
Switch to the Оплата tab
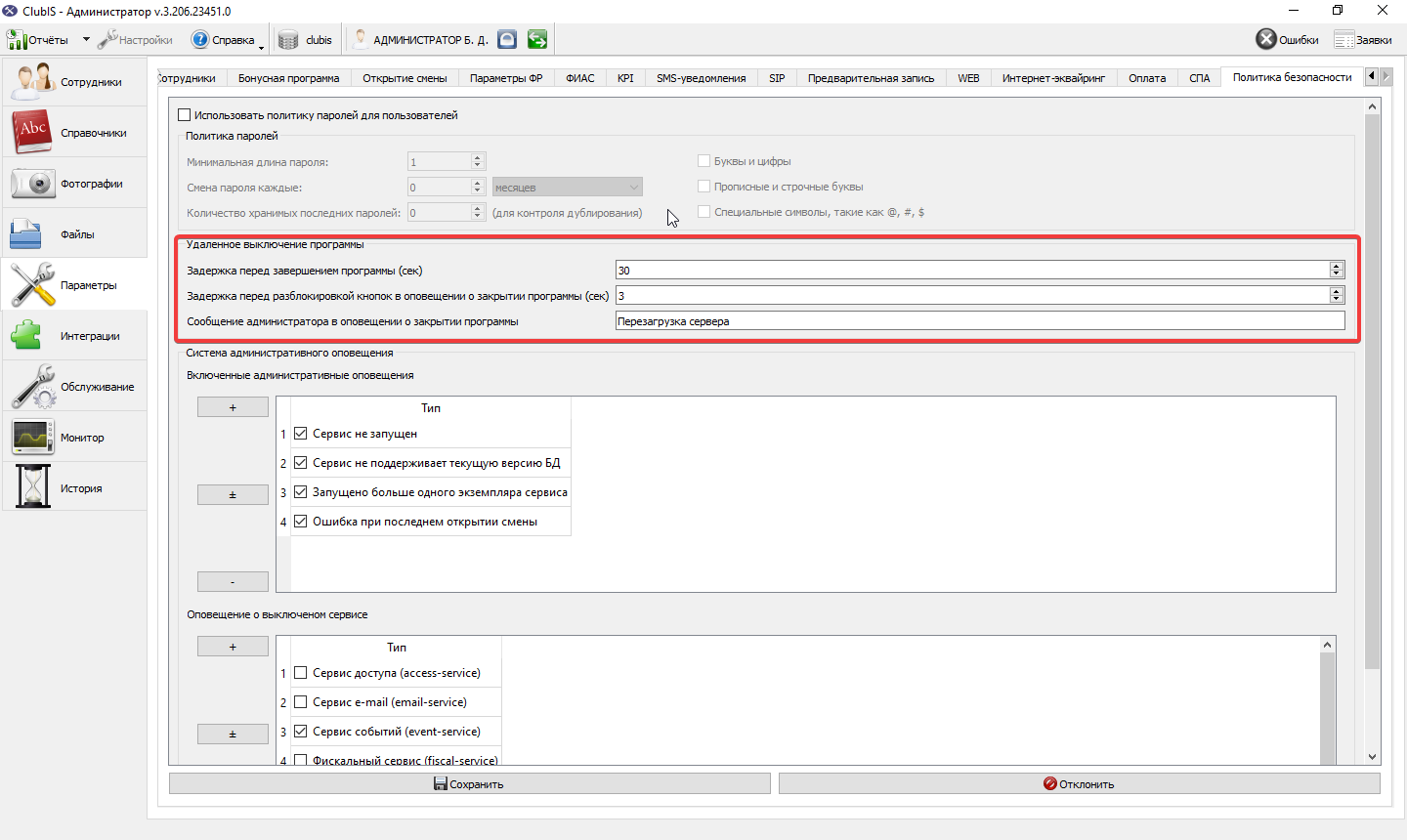pyautogui.click(x=1147, y=78)
